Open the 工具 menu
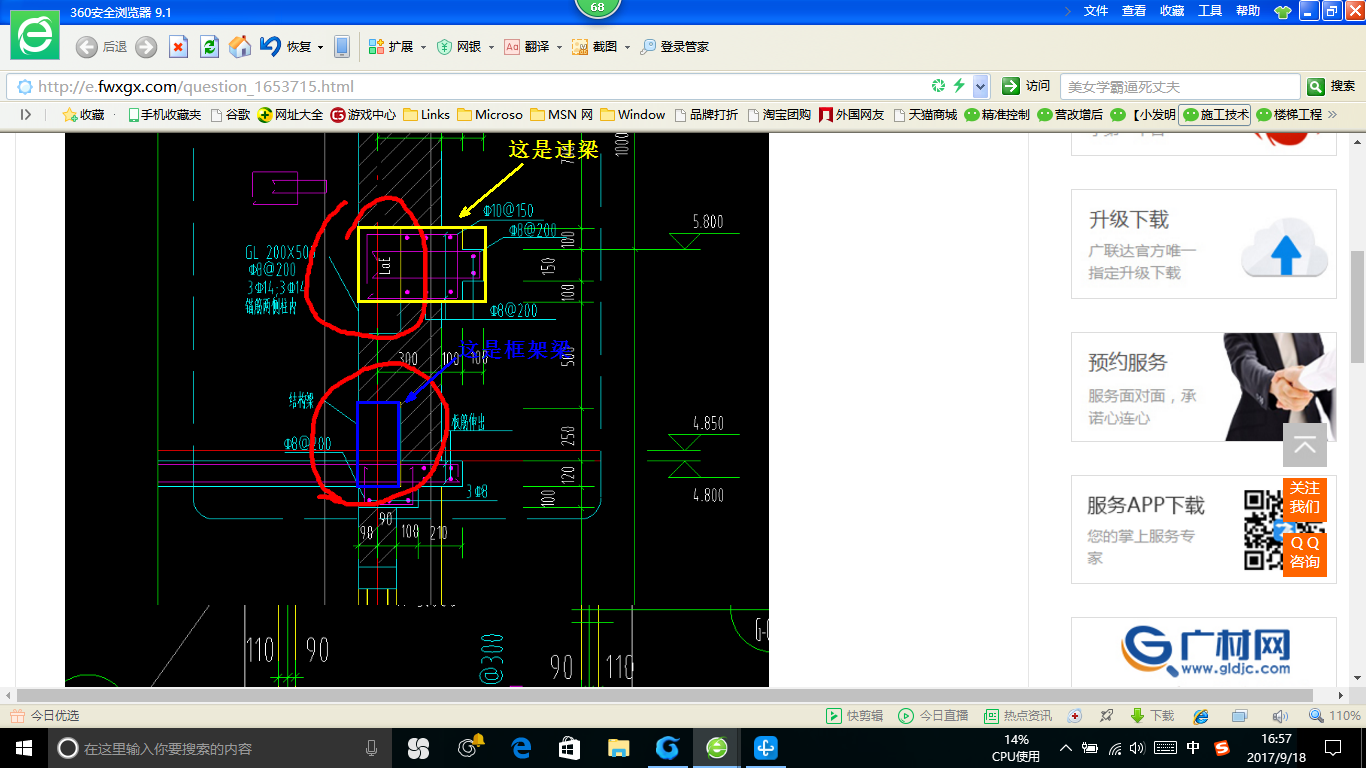The image size is (1366, 768). [x=1210, y=10]
